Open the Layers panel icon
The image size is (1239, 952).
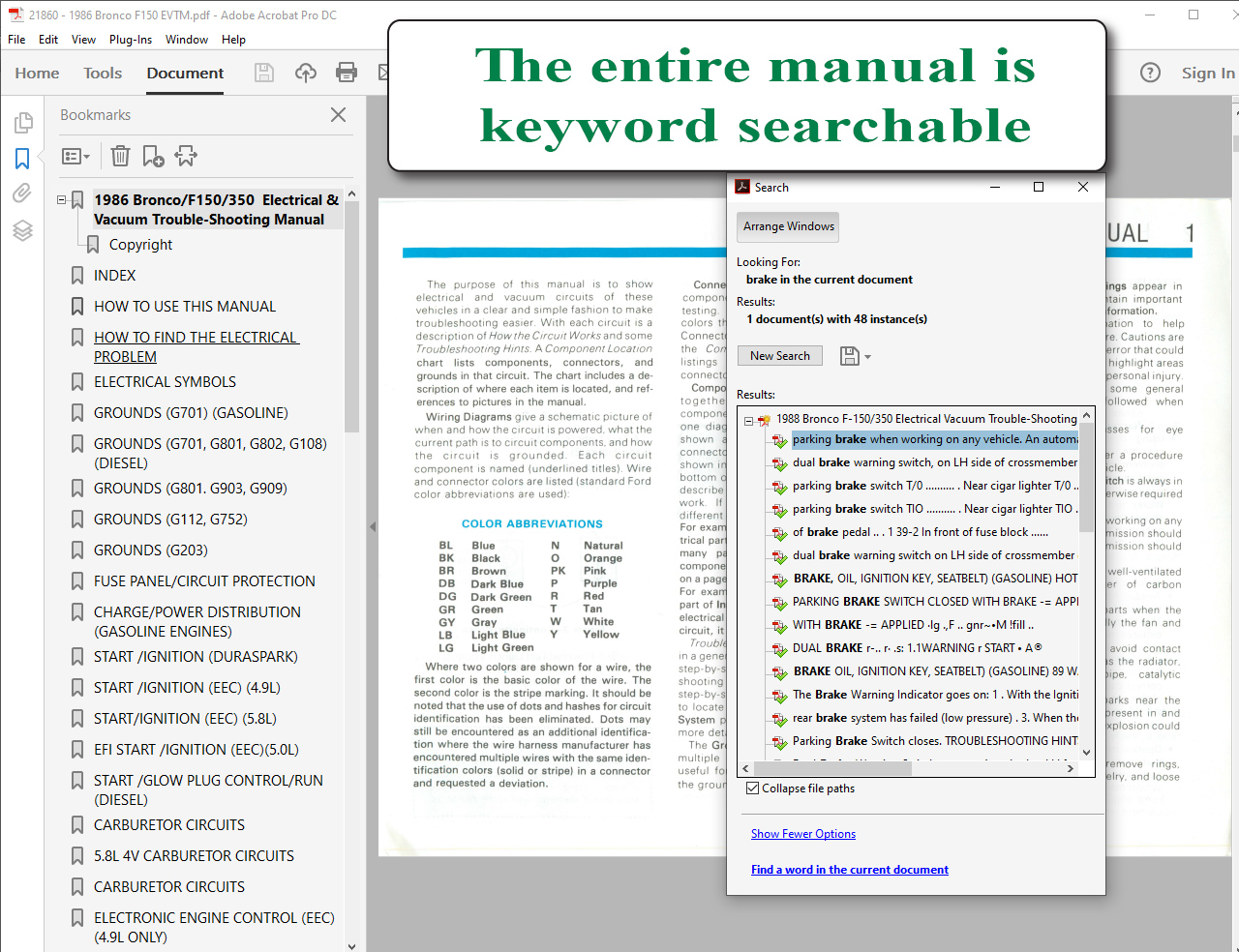pos(22,230)
